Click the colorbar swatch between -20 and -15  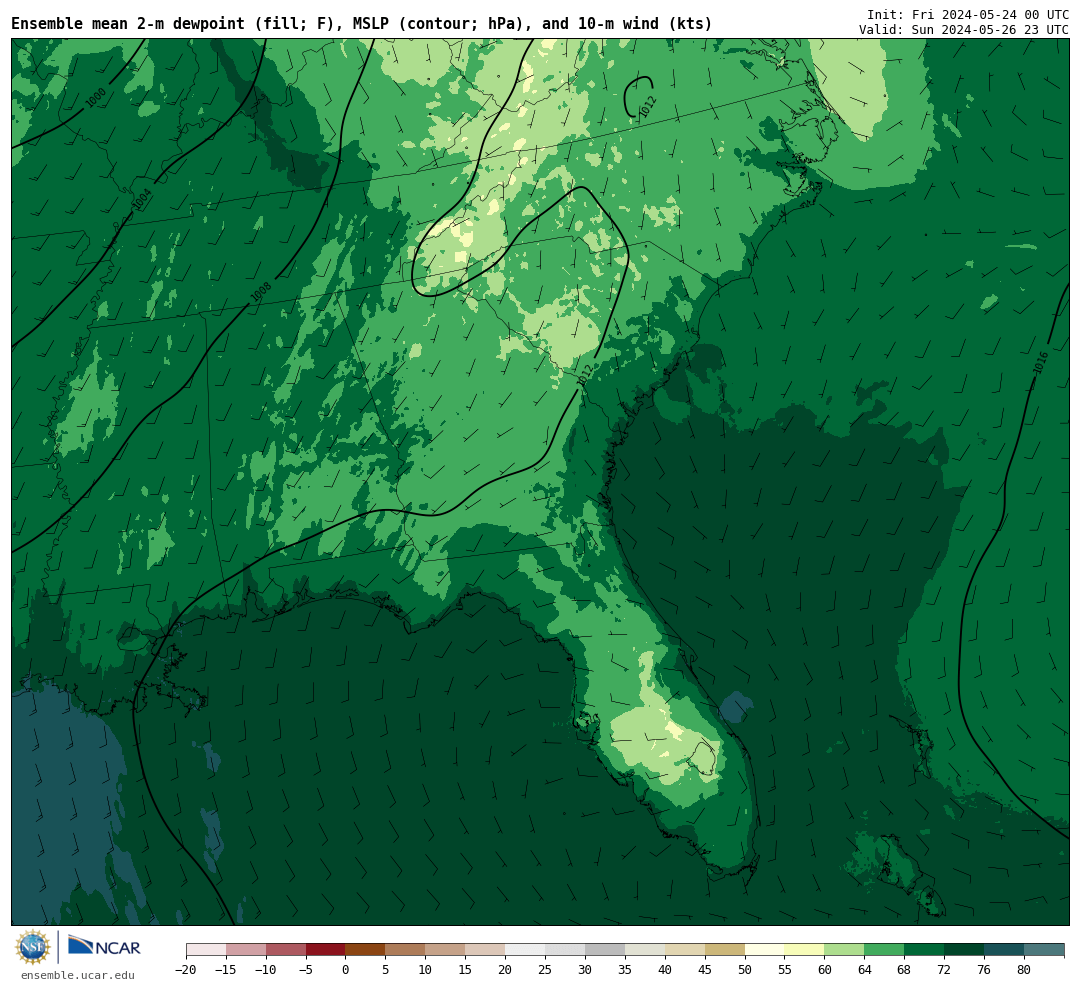206,950
